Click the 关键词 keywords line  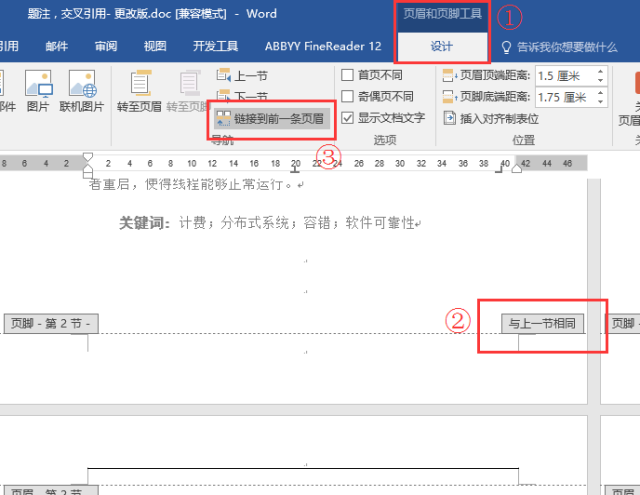click(270, 223)
